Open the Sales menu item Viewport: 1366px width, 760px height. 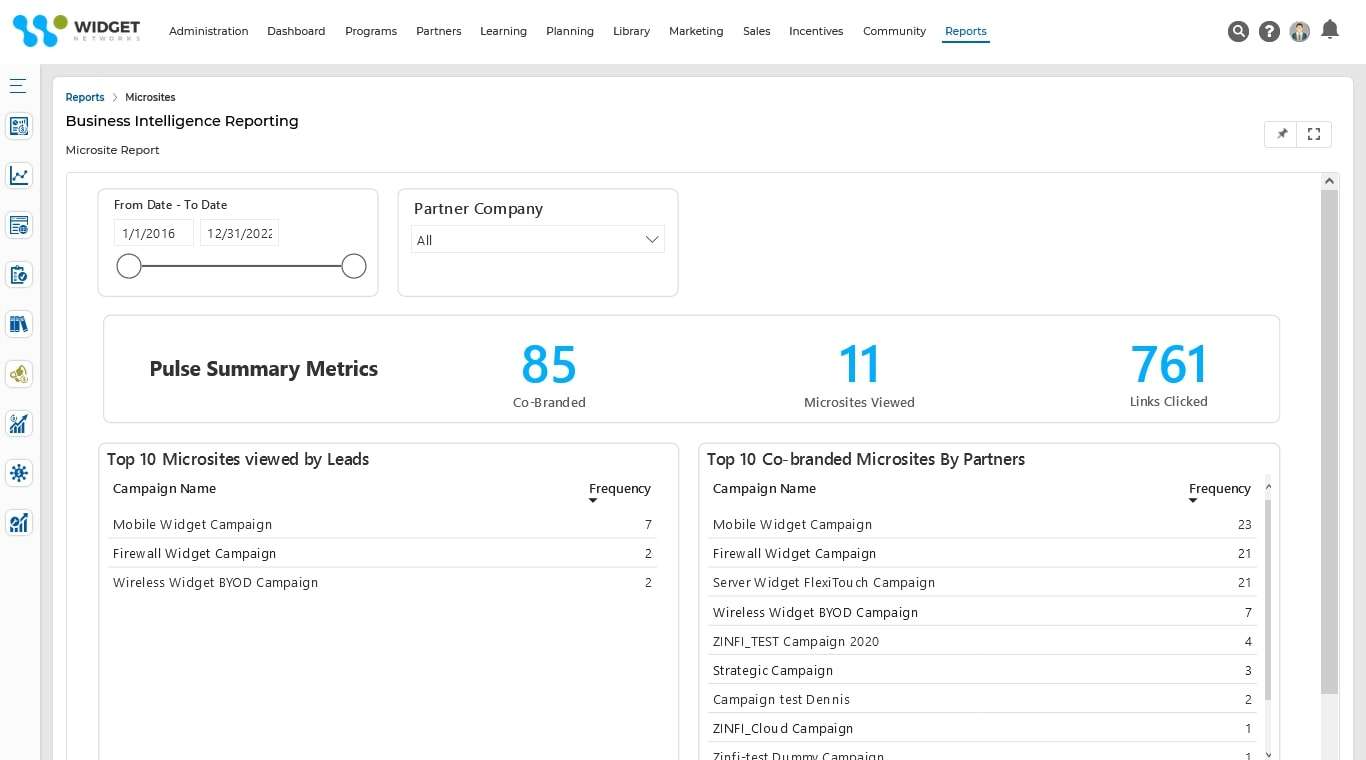(x=756, y=31)
